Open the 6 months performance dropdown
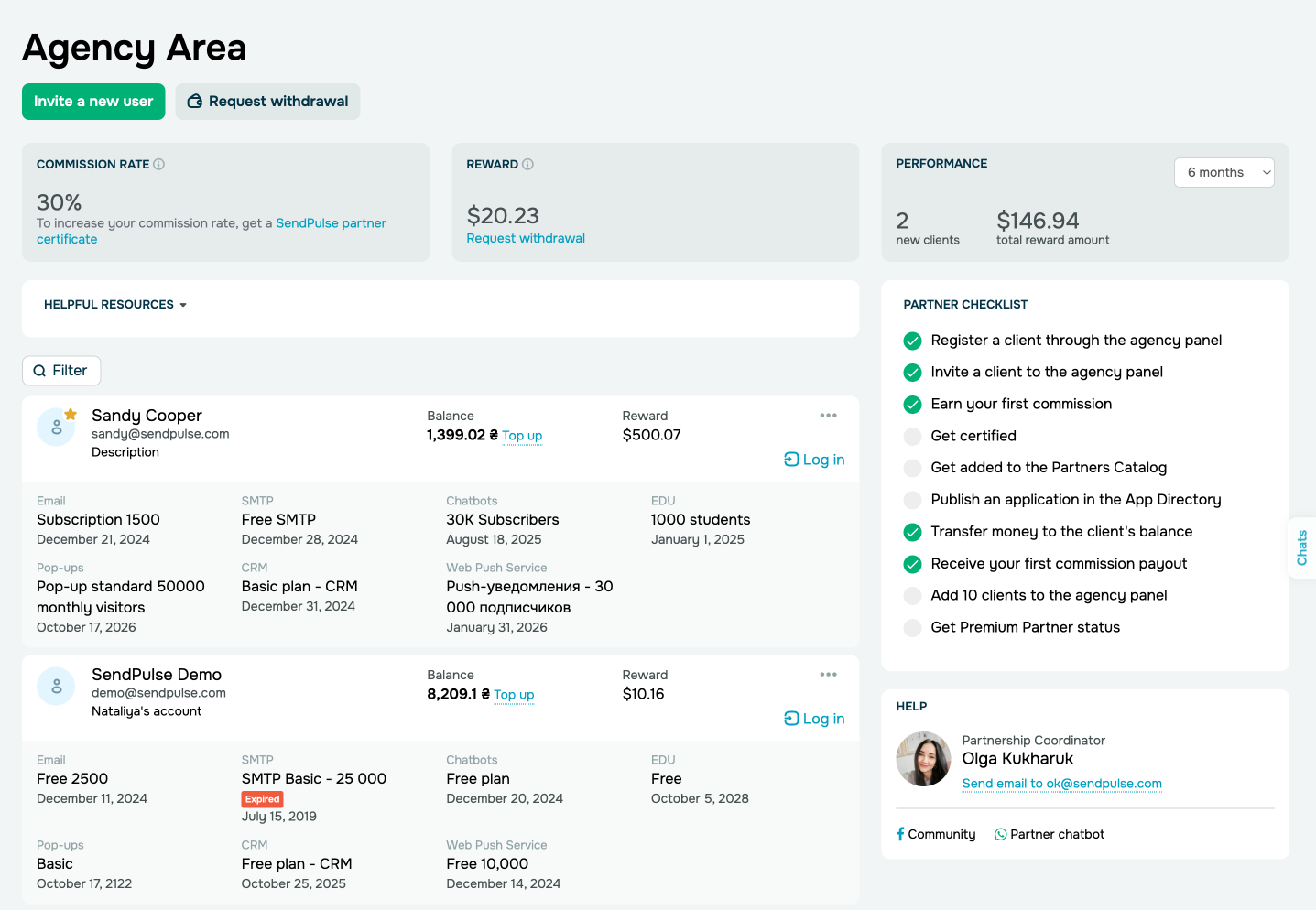The height and width of the screenshot is (910, 1316). 1224,173
